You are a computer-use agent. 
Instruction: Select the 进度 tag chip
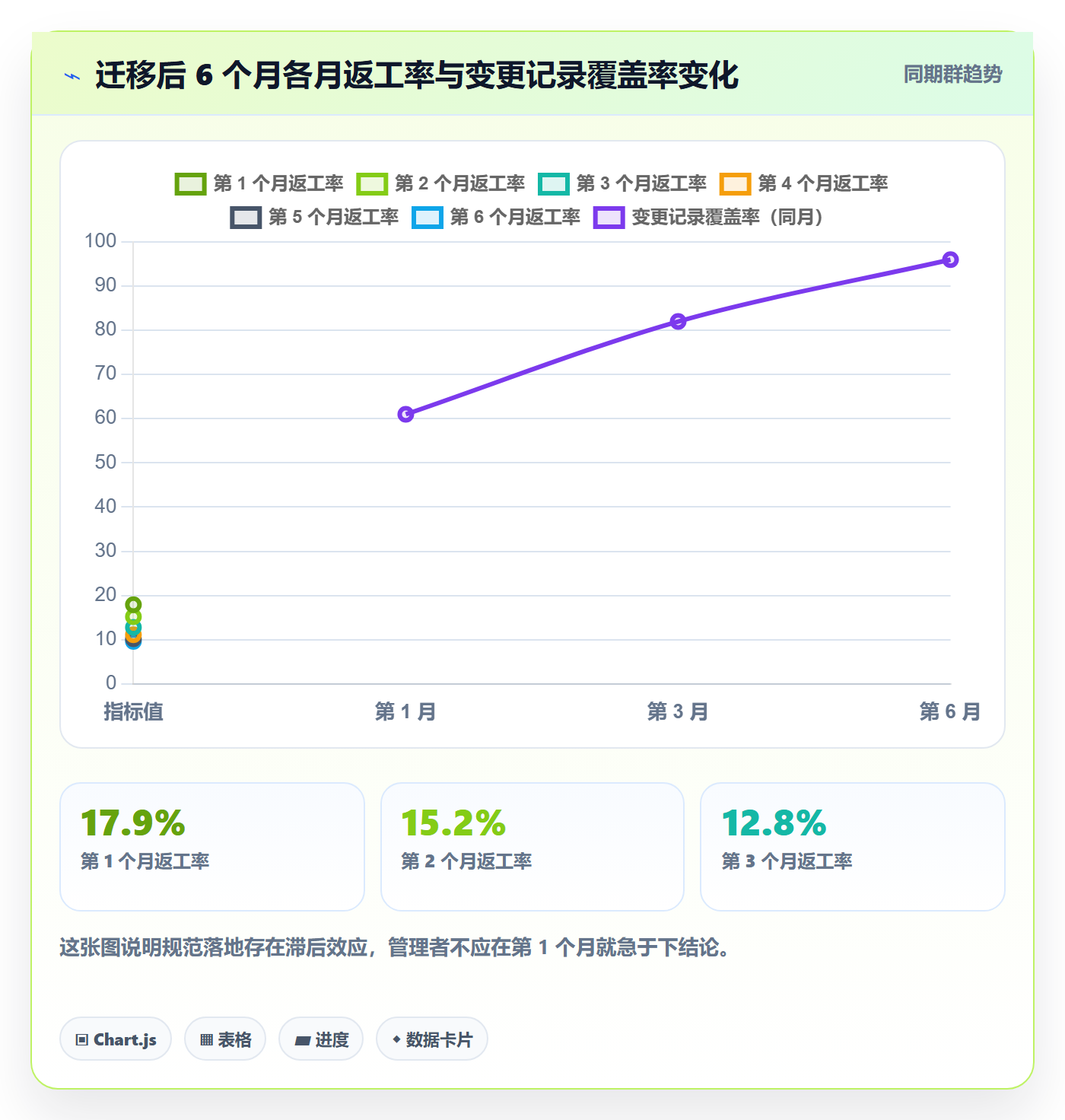tap(321, 1039)
